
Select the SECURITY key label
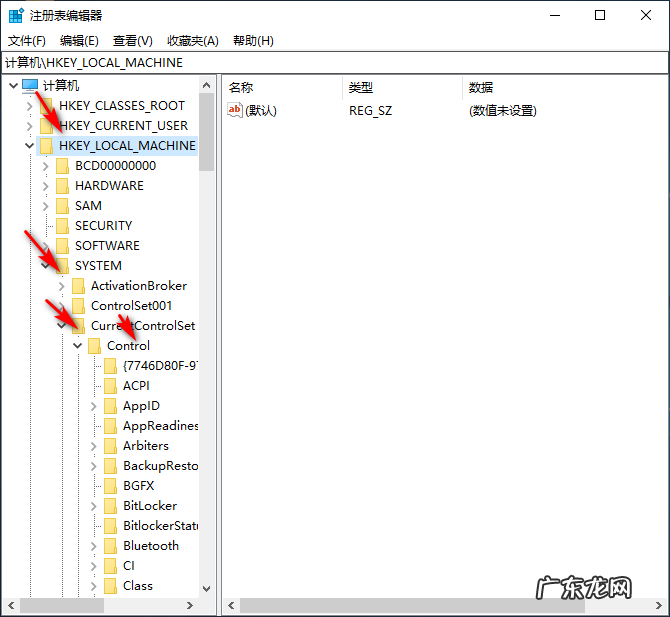pos(103,226)
